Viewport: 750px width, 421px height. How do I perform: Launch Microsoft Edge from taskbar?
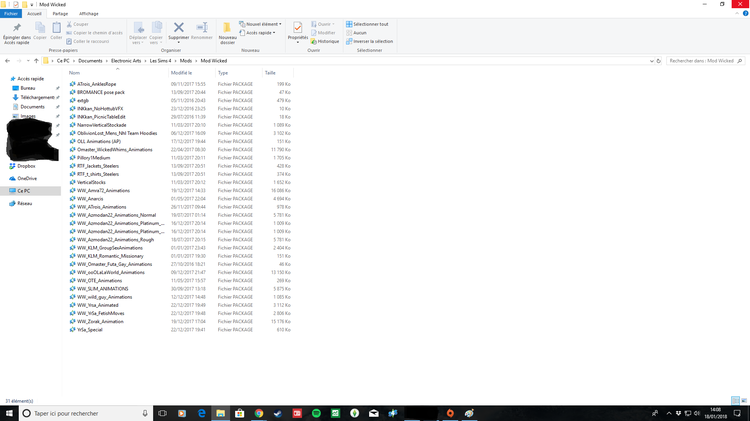[201, 413]
